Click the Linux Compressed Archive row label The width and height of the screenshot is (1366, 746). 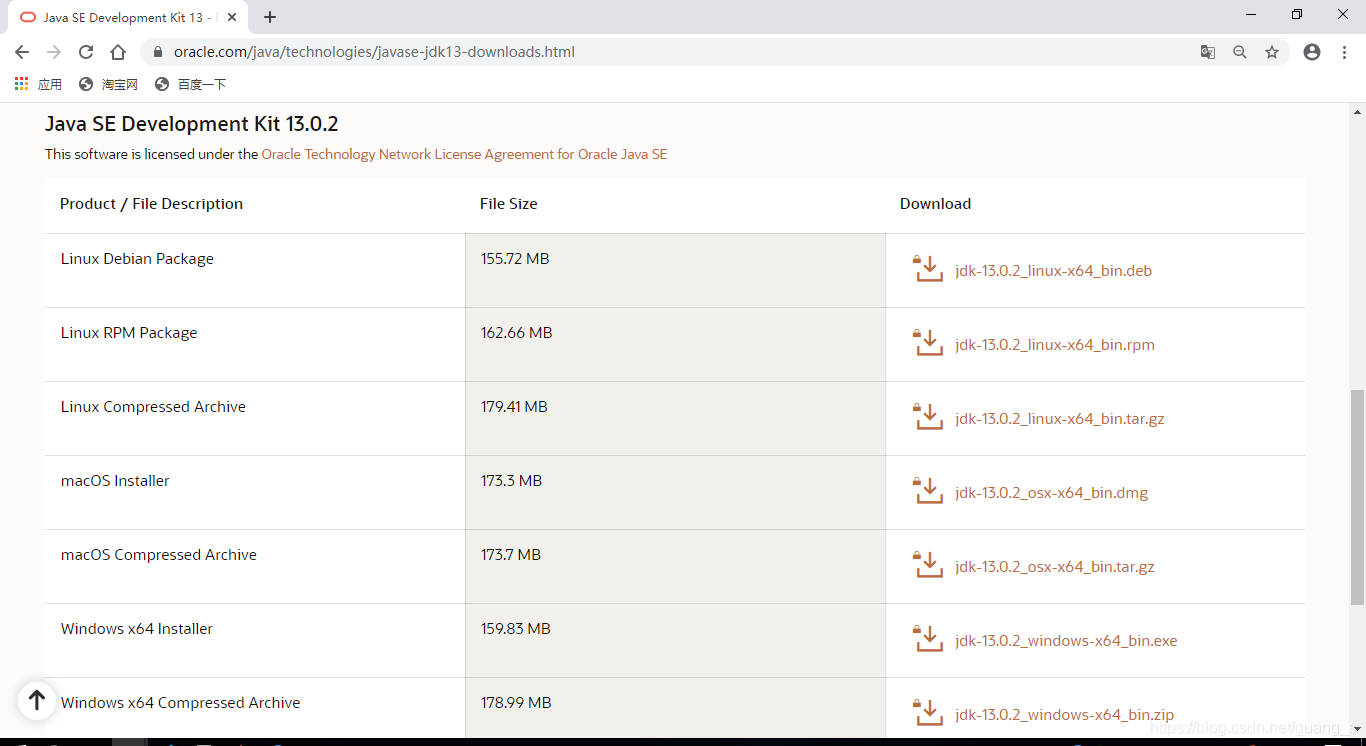(x=153, y=407)
